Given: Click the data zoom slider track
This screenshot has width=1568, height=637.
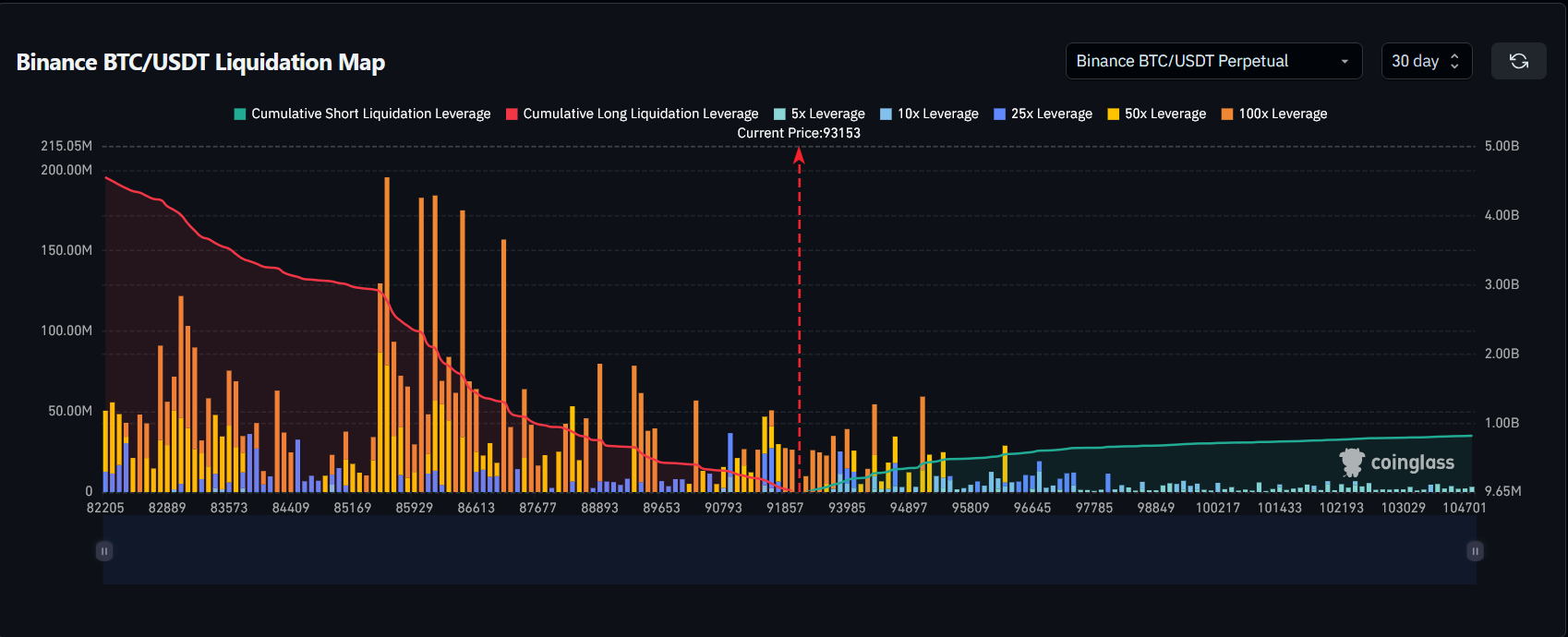Looking at the screenshot, I should coord(790,551).
